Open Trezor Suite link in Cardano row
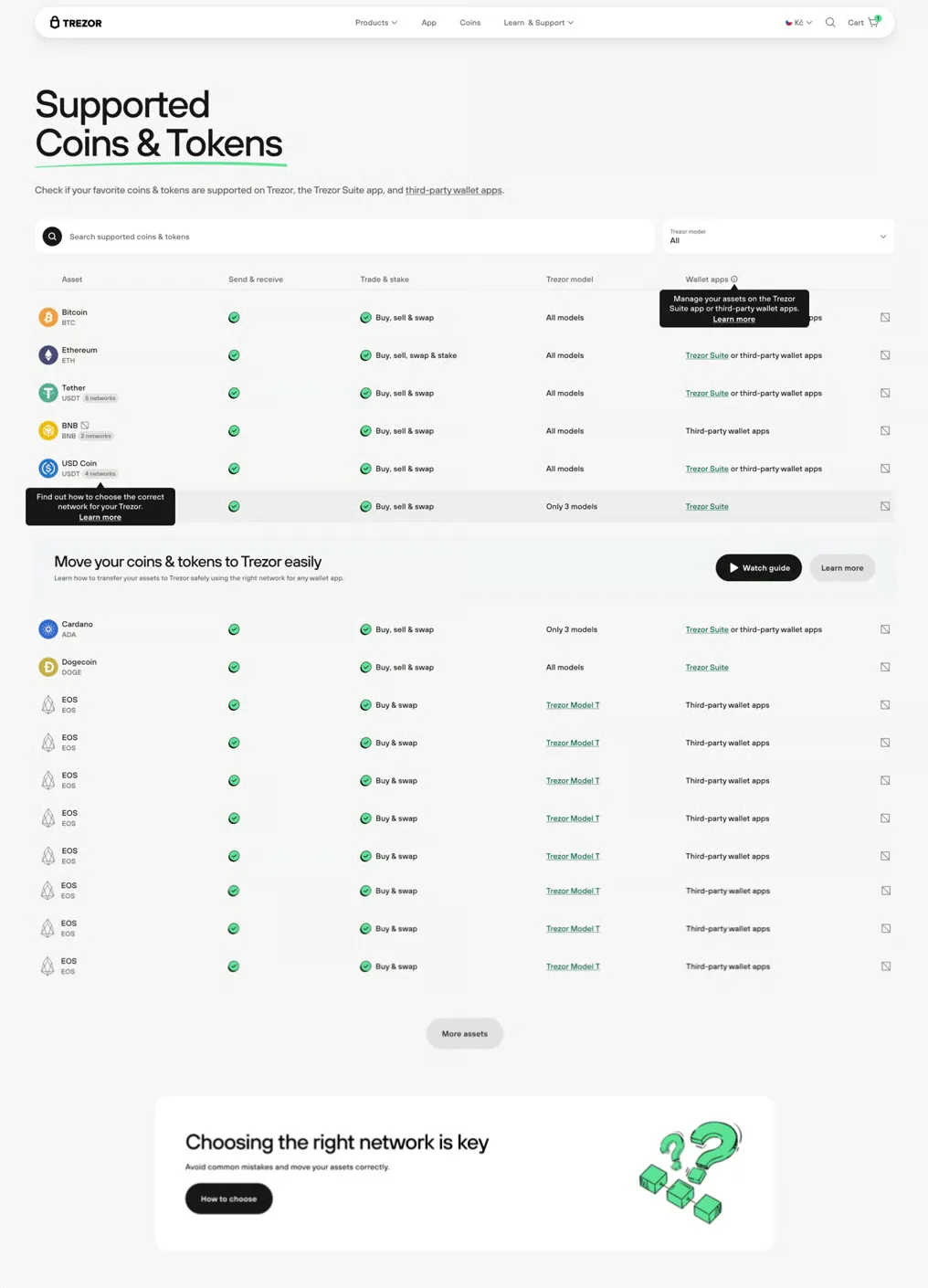 point(707,629)
